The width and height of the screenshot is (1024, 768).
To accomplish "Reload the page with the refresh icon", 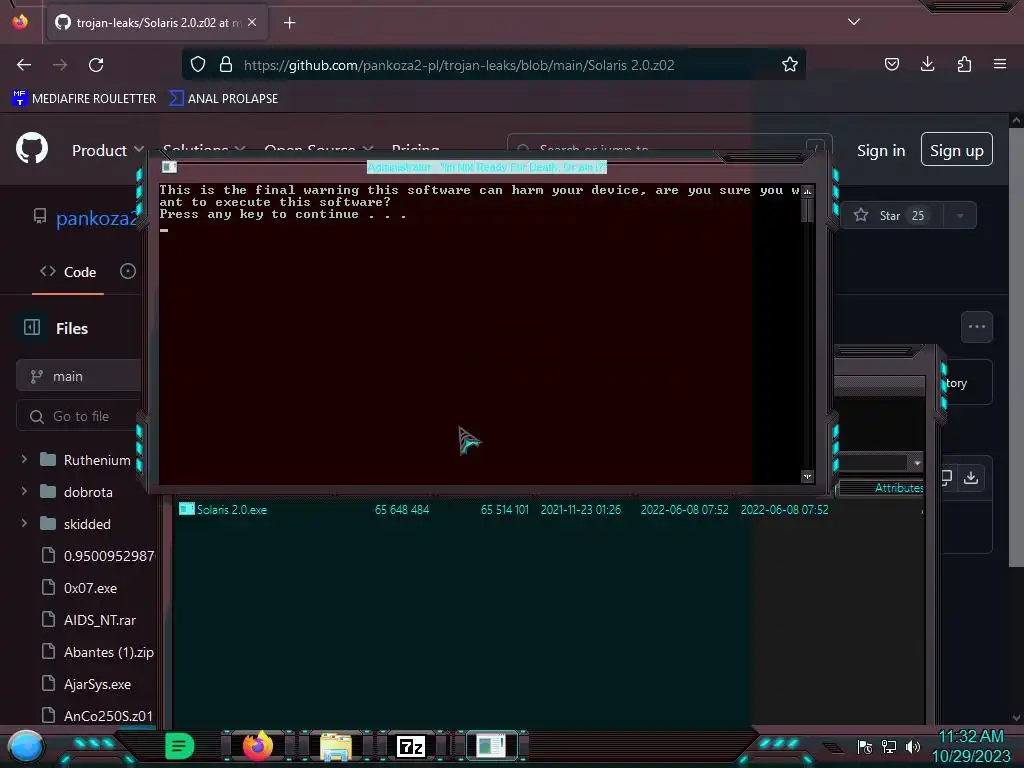I will click(x=96, y=65).
